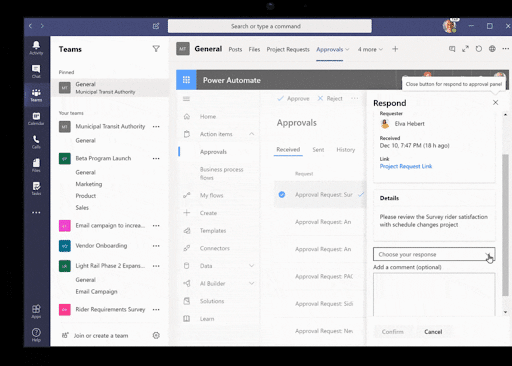Open the Project Request Link
The height and width of the screenshot is (366, 512).
pyautogui.click(x=406, y=166)
